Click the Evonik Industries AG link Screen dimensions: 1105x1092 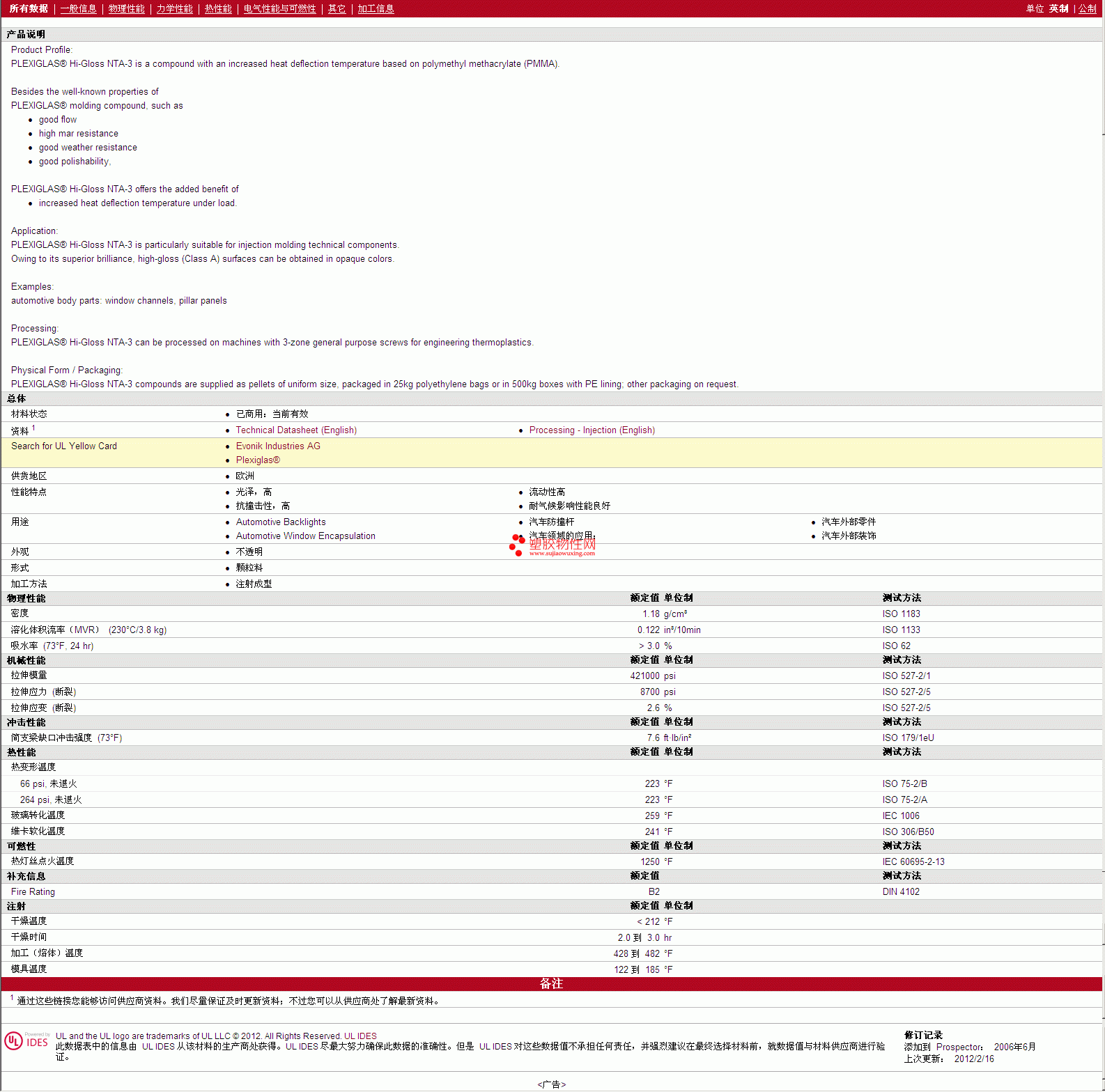278,446
